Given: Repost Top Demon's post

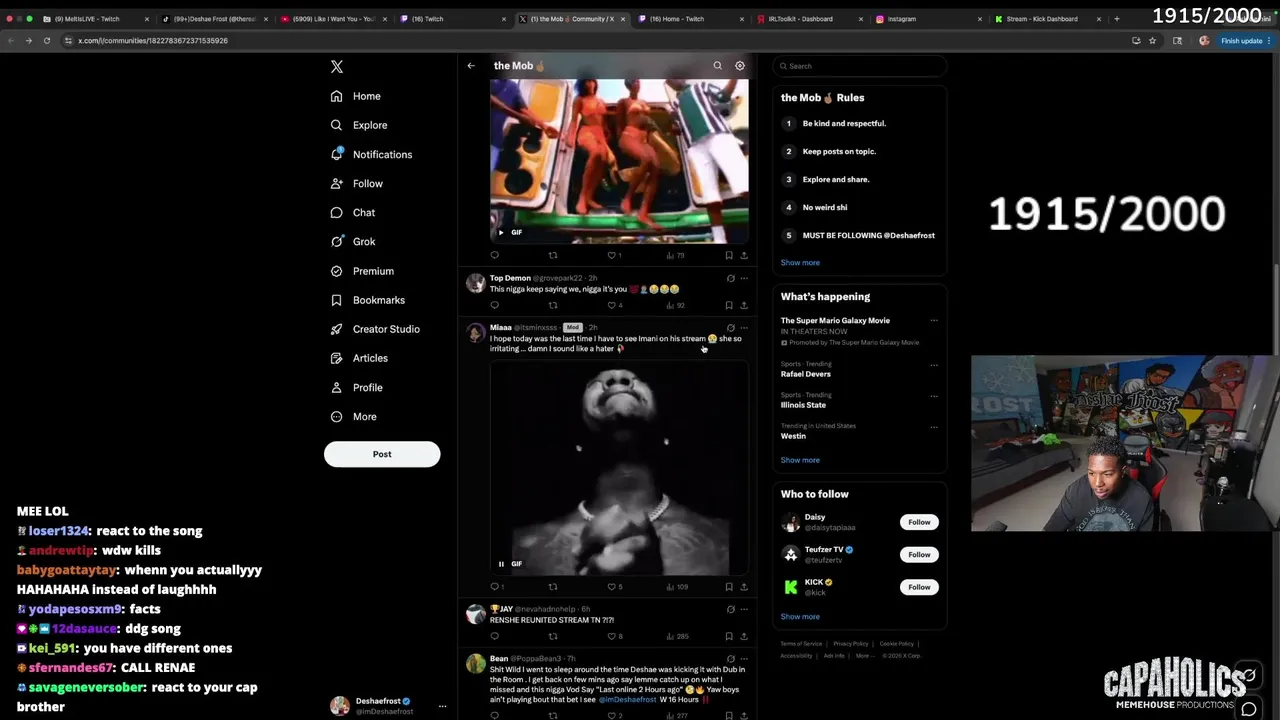Looking at the screenshot, I should click(553, 305).
